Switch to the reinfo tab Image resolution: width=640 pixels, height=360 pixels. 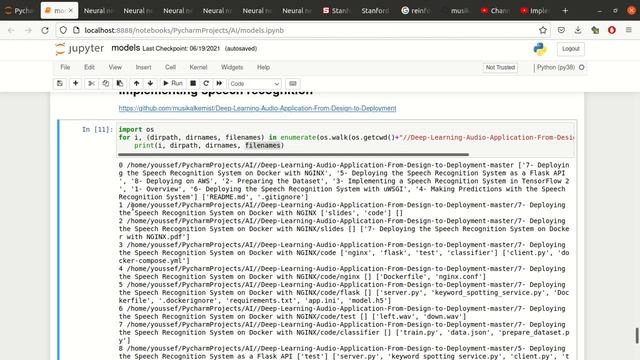tap(416, 11)
